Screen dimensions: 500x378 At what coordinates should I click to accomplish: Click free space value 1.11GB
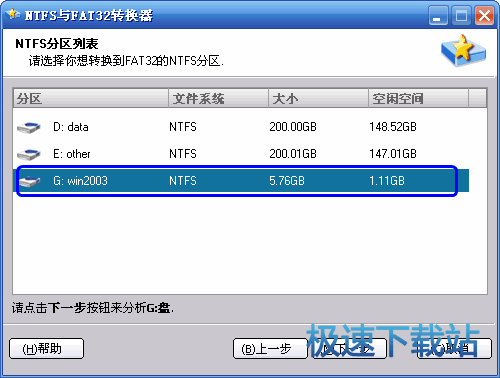coord(387,181)
